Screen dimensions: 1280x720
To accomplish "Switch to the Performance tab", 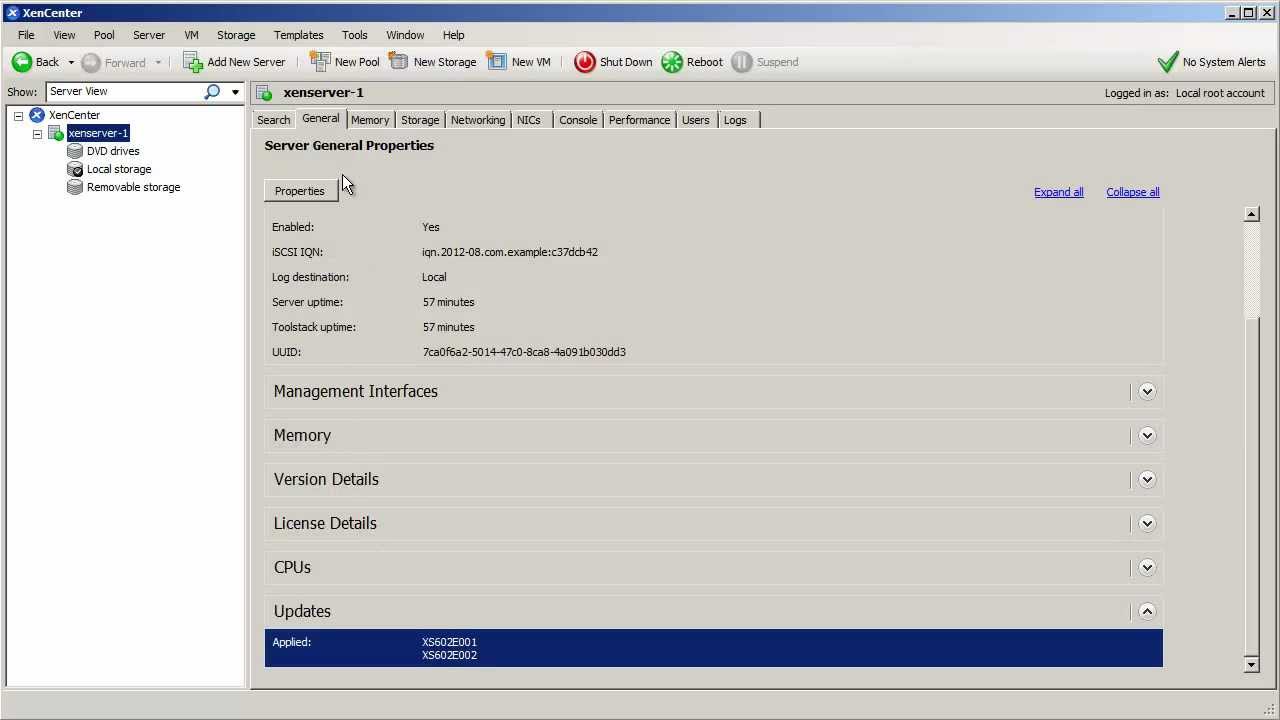I will click(x=639, y=120).
